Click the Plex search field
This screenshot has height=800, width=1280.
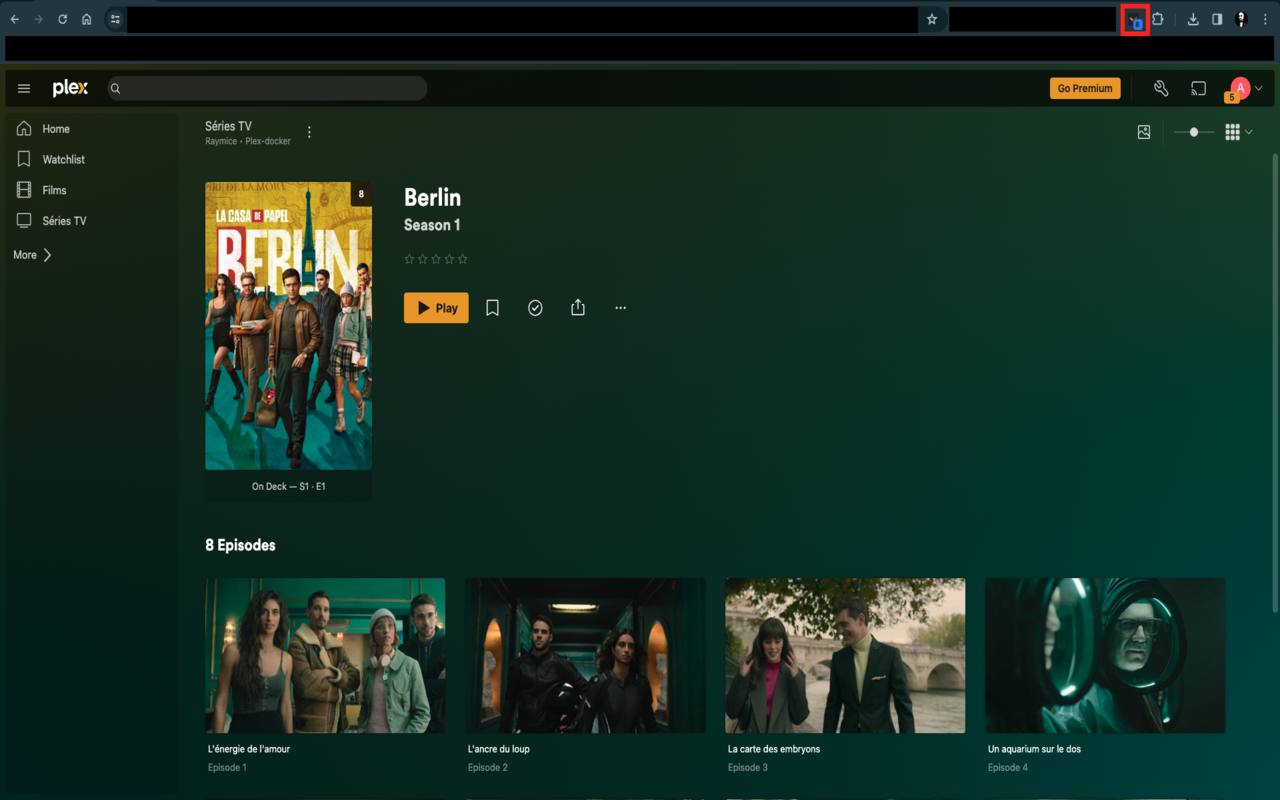pyautogui.click(x=265, y=88)
